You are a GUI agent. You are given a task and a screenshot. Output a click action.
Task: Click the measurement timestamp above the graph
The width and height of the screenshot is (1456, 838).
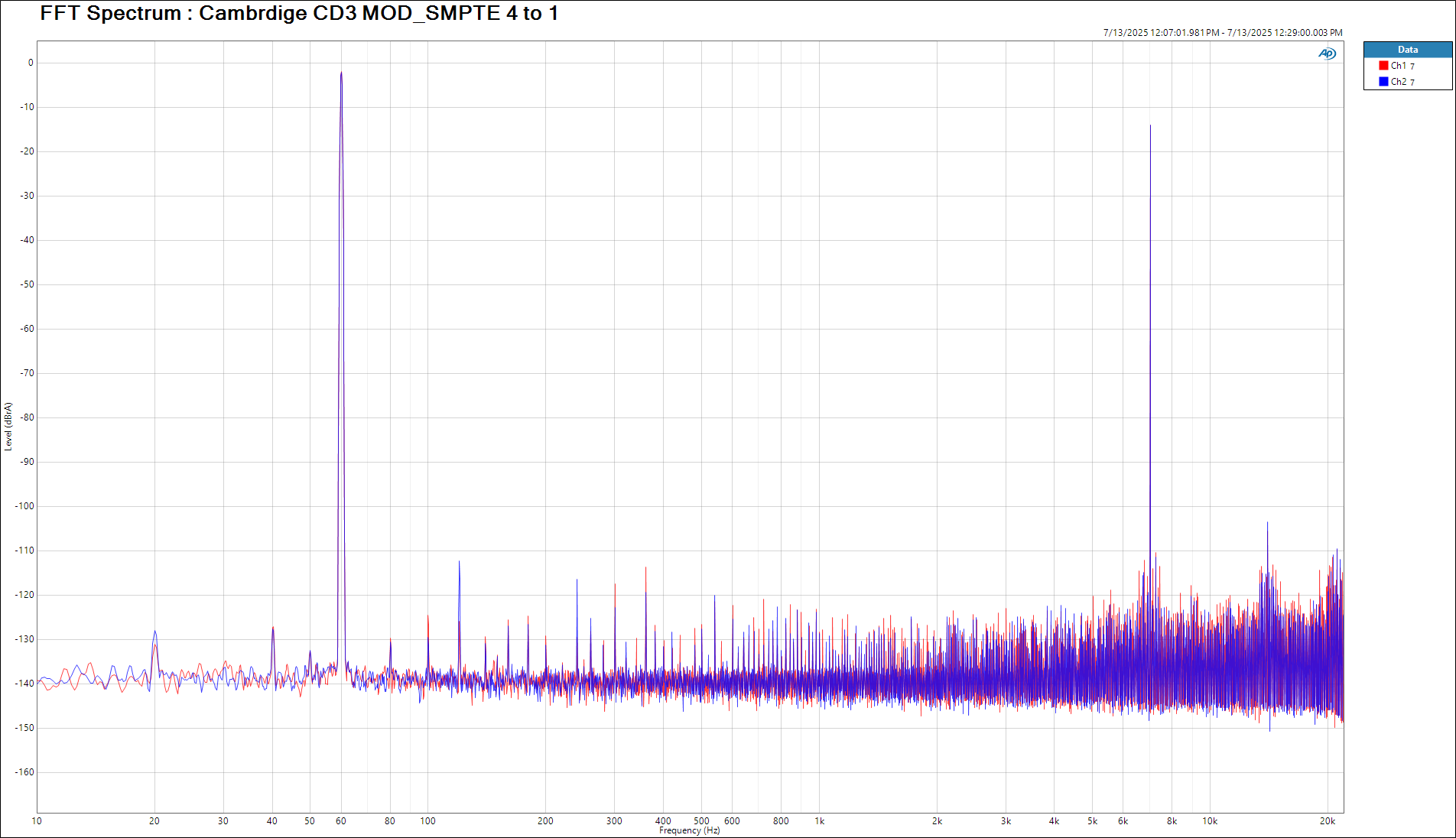(x=1222, y=33)
